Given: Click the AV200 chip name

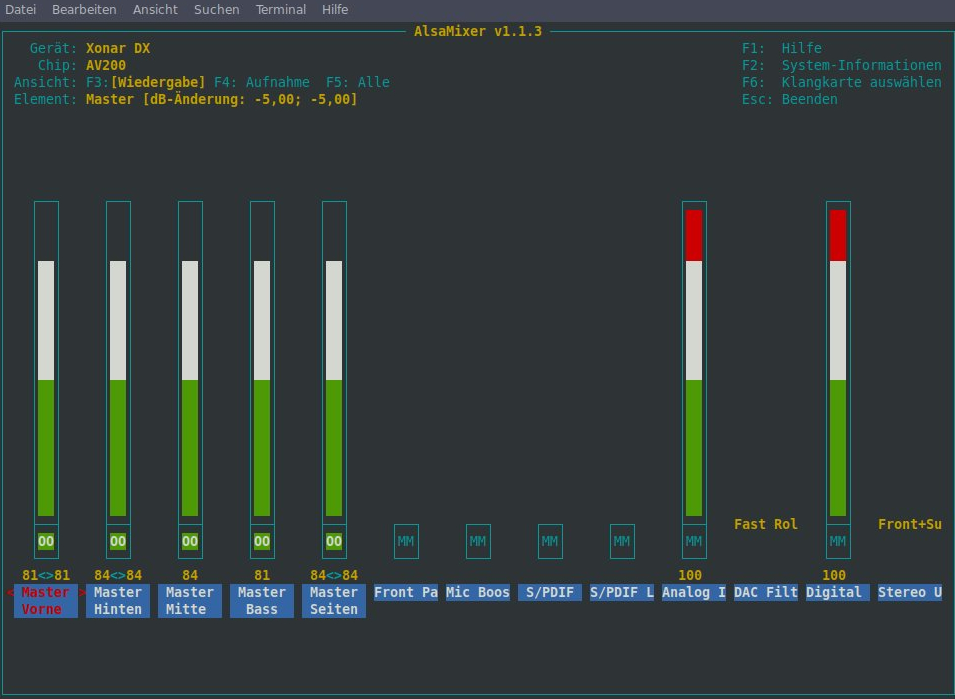Looking at the screenshot, I should (106, 65).
